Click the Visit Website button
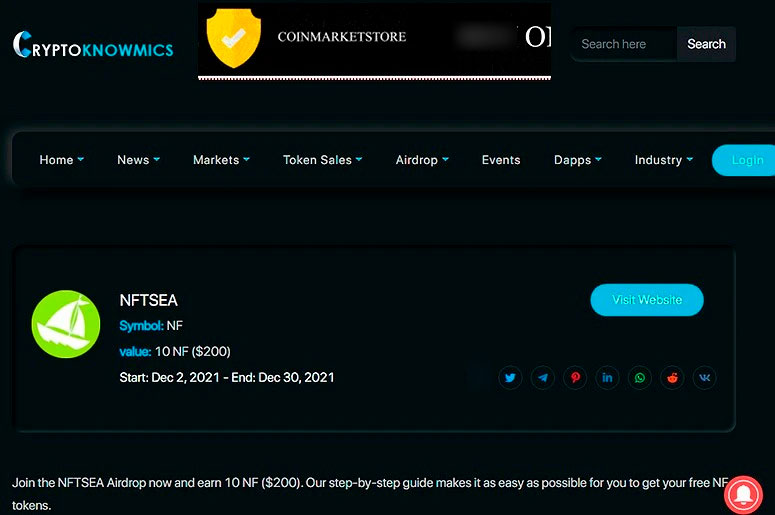The width and height of the screenshot is (775, 515). coord(647,300)
